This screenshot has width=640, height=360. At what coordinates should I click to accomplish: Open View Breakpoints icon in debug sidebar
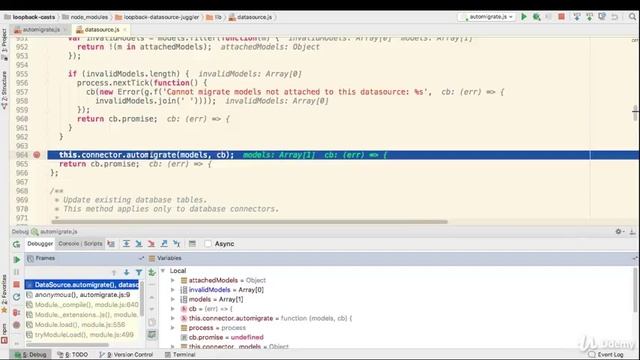coord(16,313)
